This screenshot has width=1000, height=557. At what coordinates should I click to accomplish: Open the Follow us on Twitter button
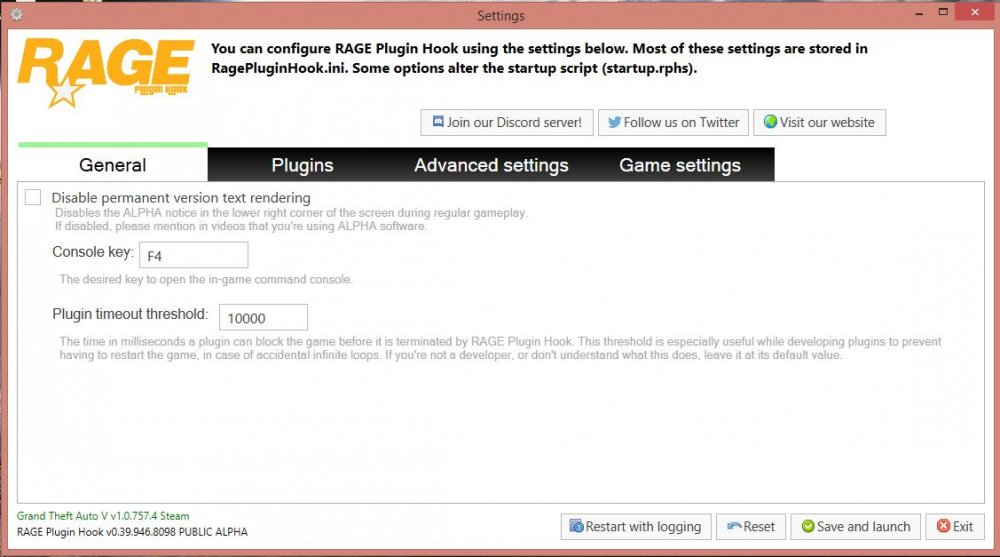(673, 123)
